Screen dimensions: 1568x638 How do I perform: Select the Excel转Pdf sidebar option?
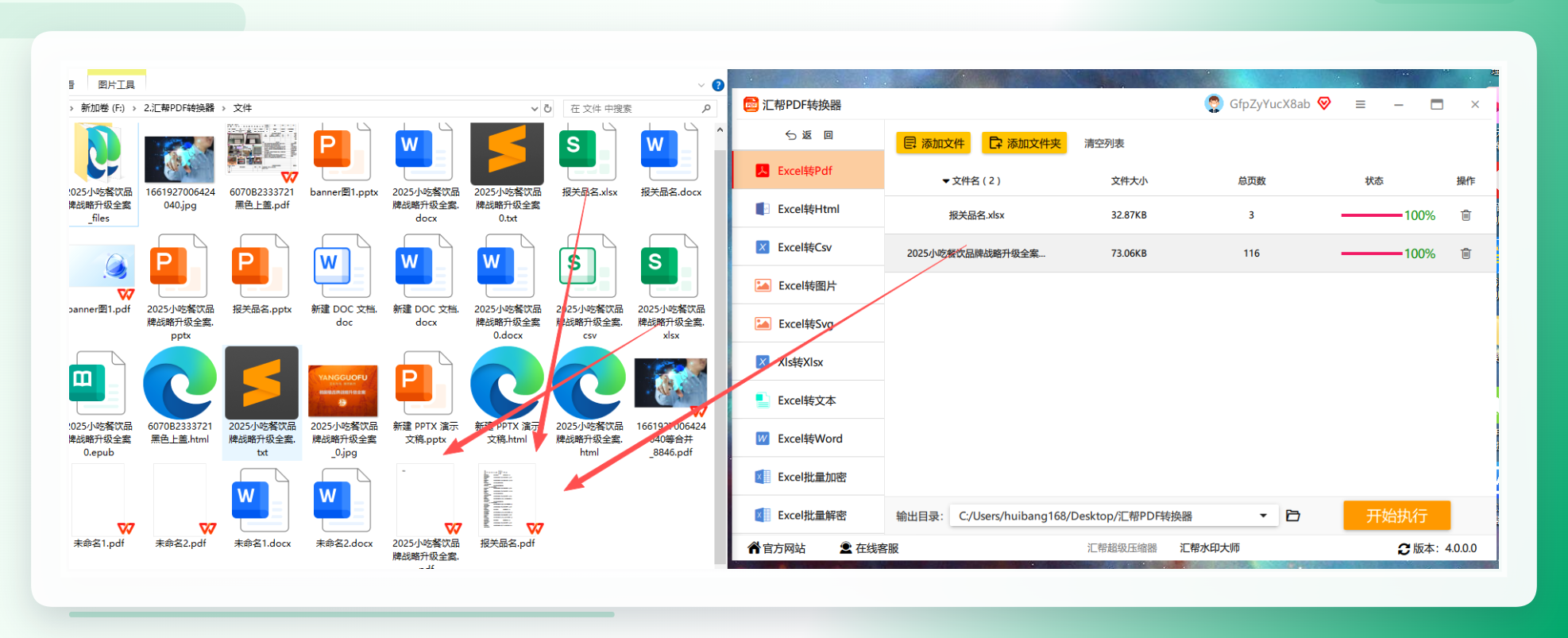808,170
